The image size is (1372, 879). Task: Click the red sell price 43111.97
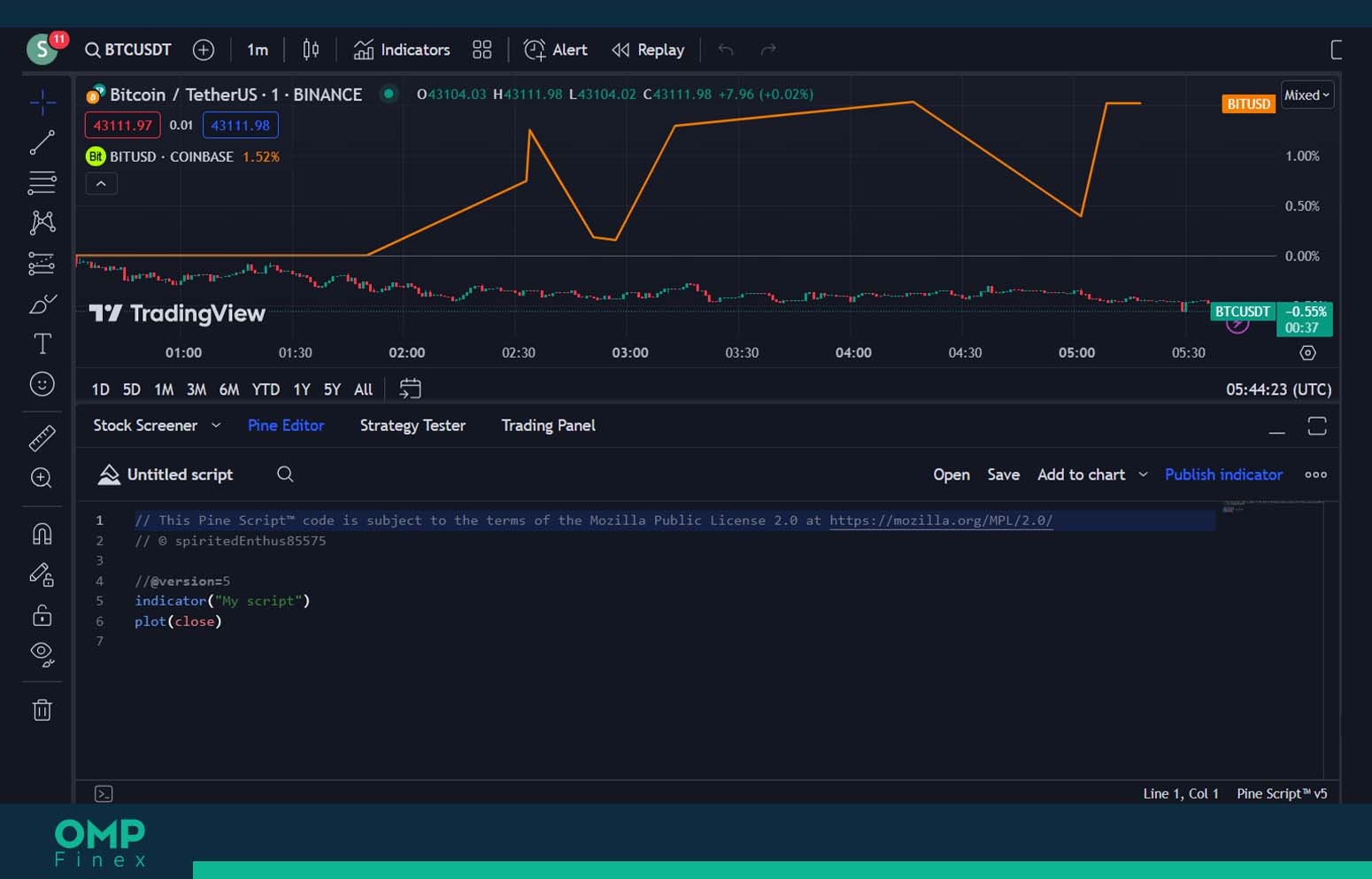(x=122, y=126)
